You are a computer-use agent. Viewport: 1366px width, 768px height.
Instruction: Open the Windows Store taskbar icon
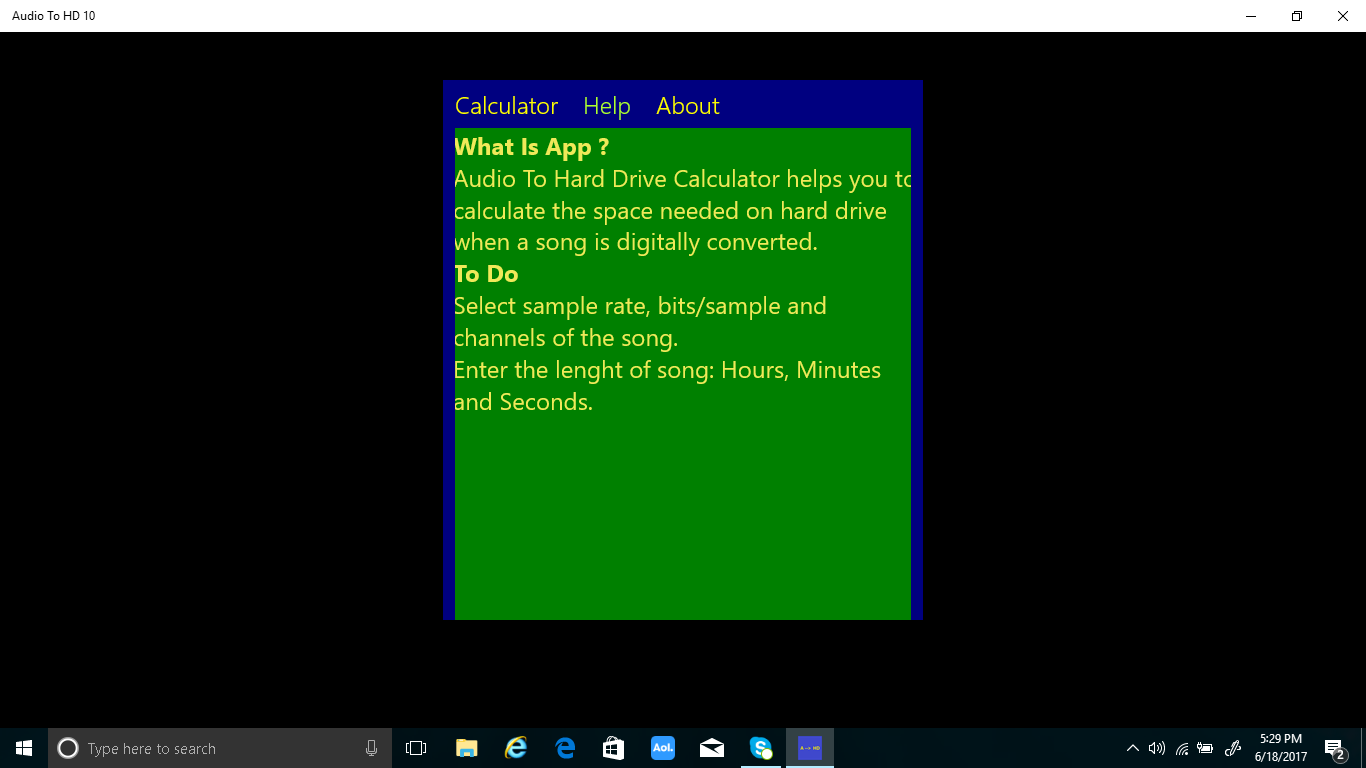[614, 748]
